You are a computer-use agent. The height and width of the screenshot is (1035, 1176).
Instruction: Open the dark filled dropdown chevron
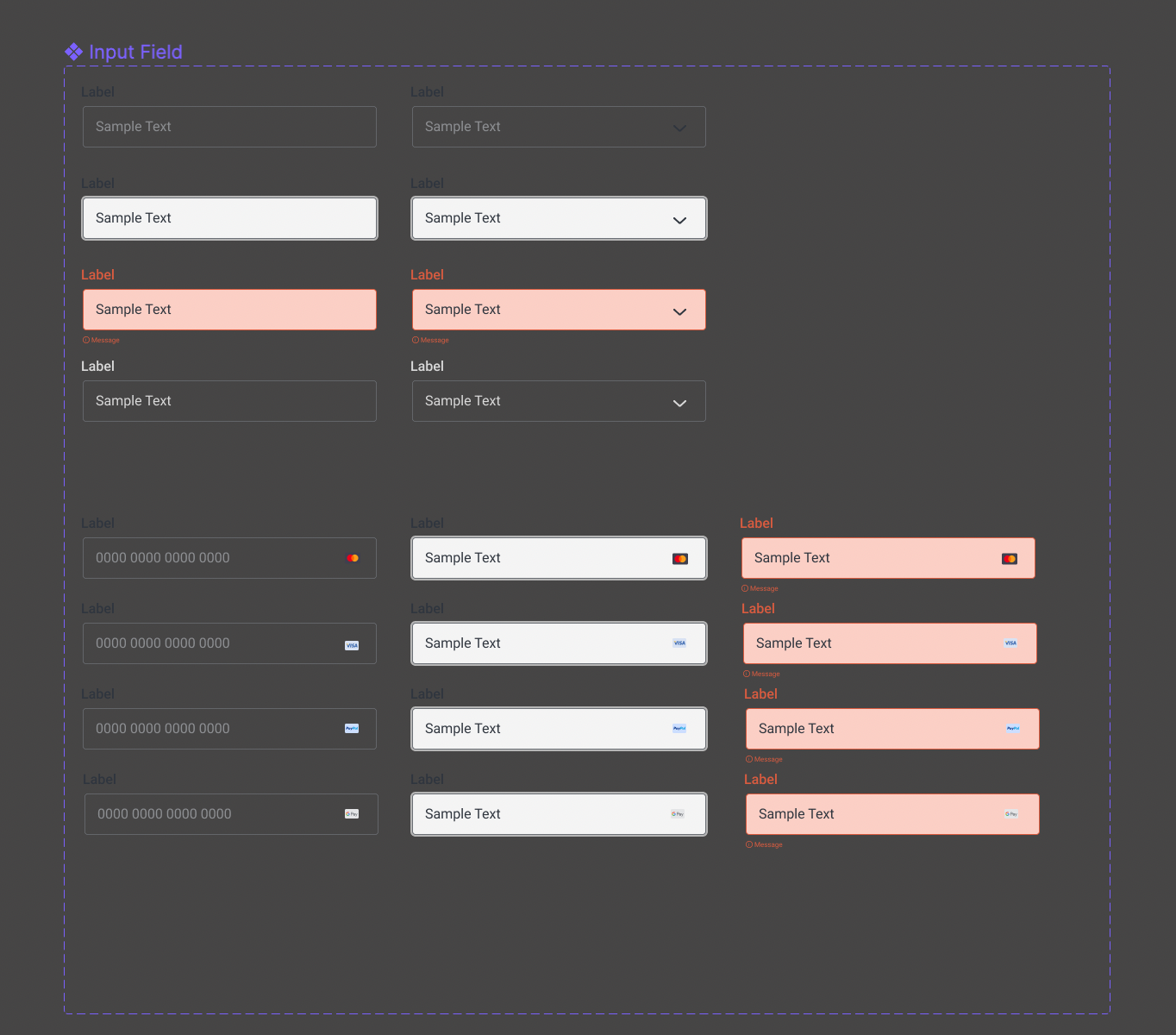coord(679,403)
